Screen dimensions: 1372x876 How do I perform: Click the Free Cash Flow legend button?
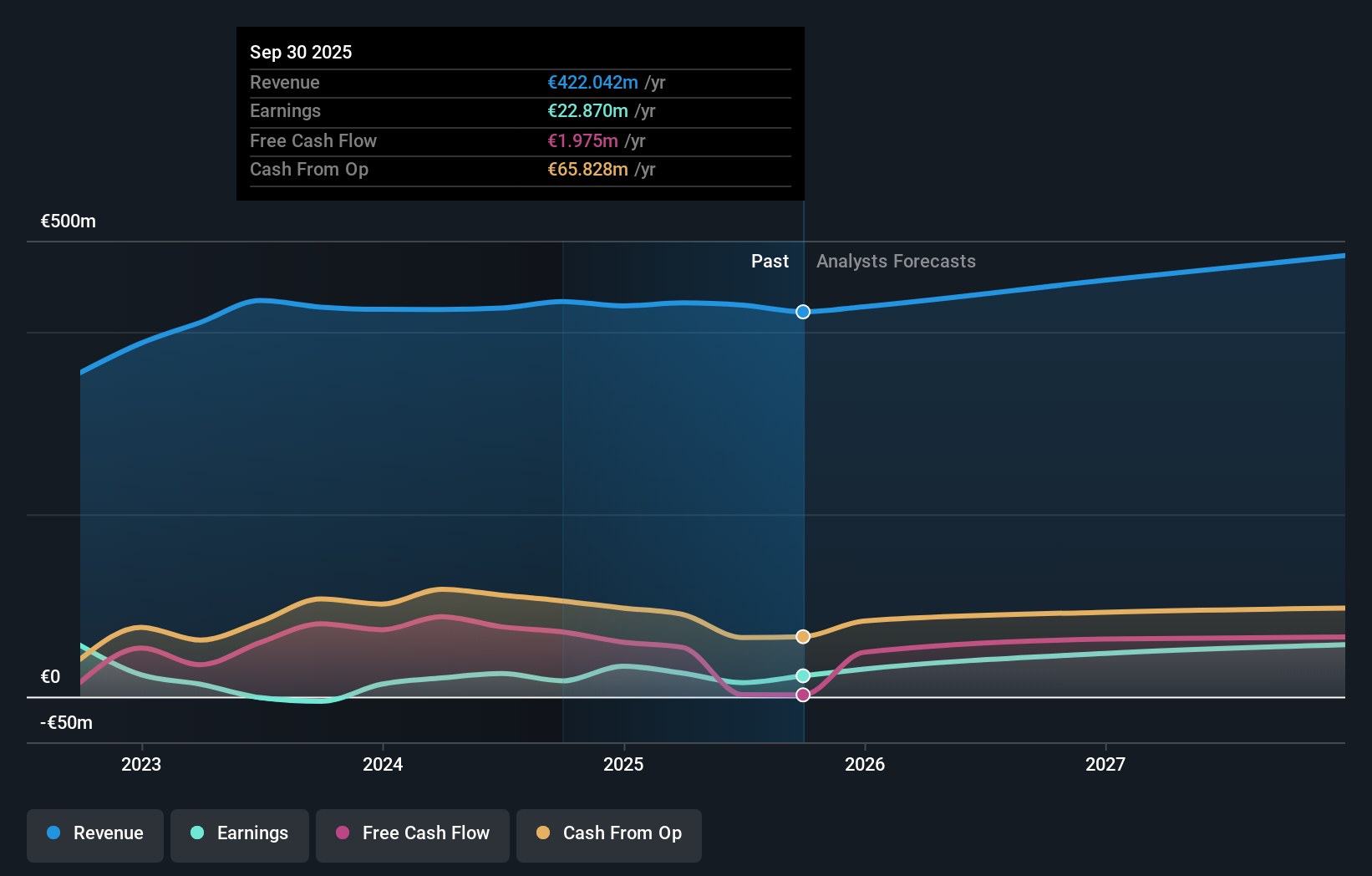[413, 834]
